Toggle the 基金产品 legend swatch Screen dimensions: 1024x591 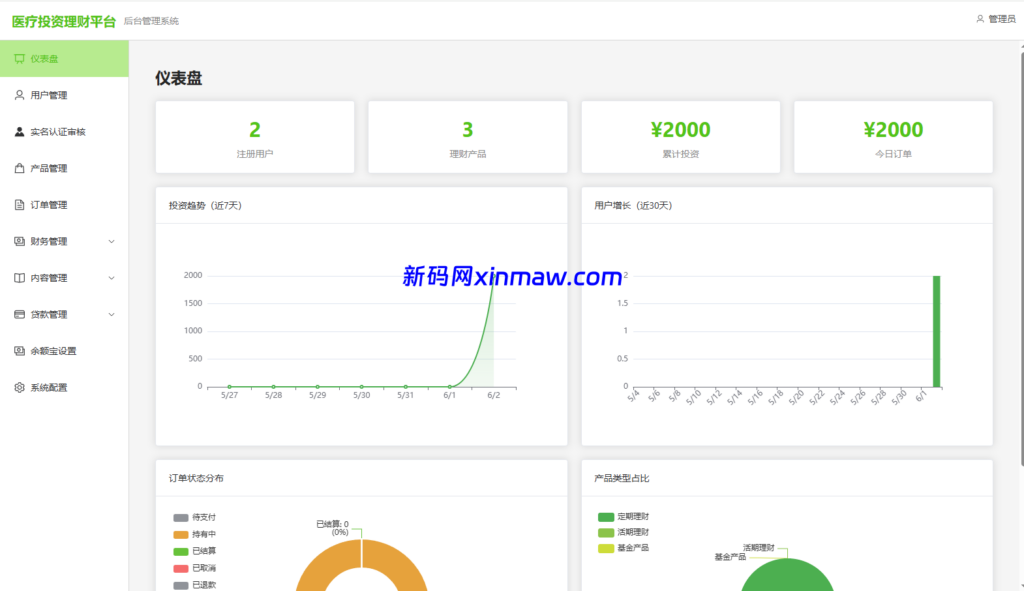[x=606, y=549]
